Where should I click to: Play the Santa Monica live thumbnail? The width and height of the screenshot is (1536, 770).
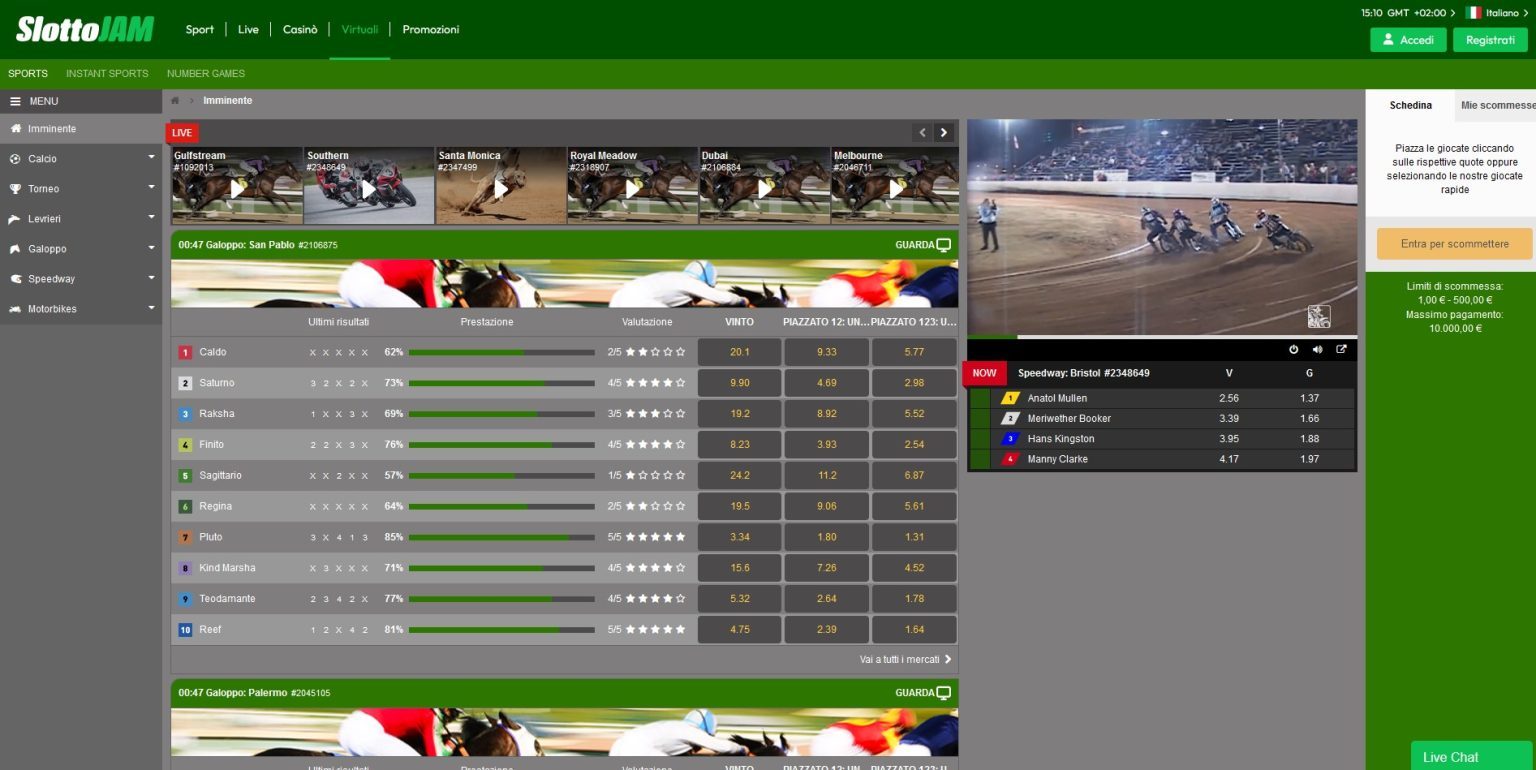point(501,186)
